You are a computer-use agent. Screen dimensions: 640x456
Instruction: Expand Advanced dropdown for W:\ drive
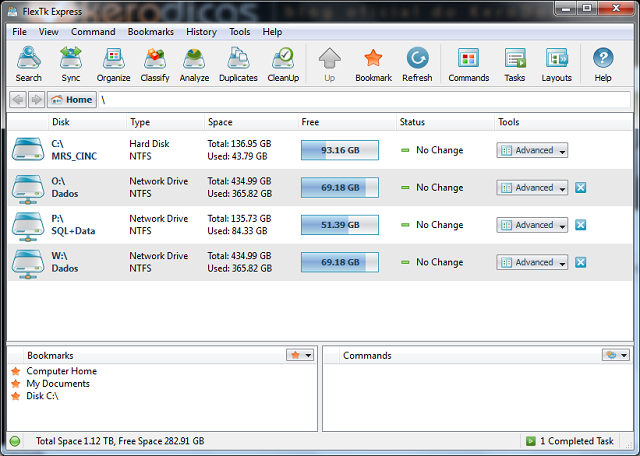532,262
